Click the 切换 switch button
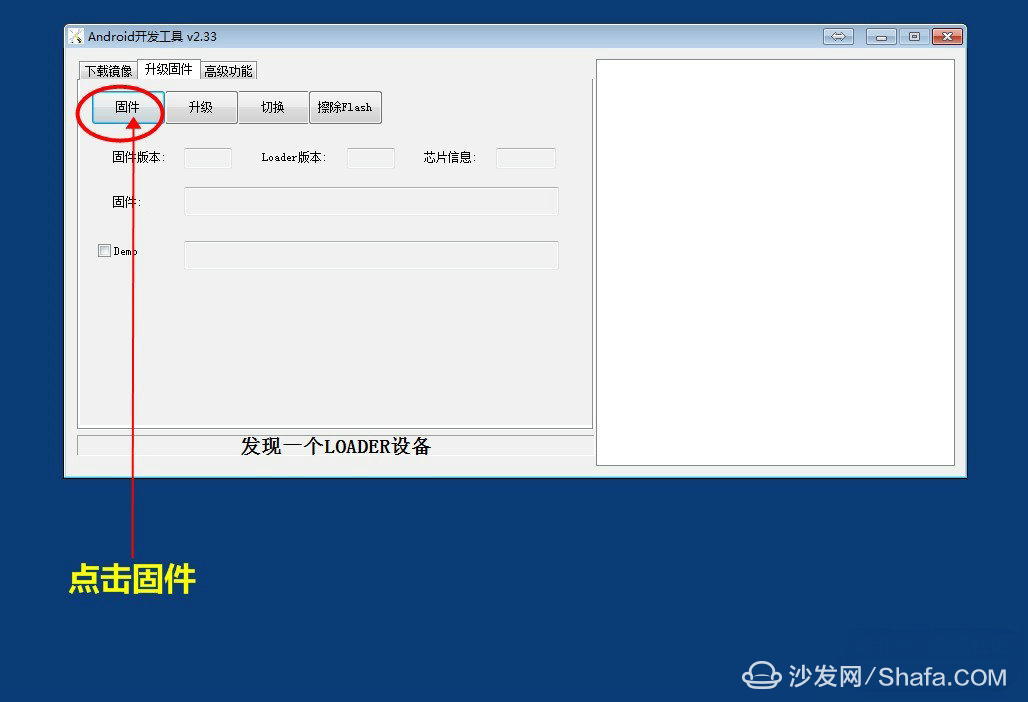This screenshot has height=702, width=1028. click(x=273, y=107)
